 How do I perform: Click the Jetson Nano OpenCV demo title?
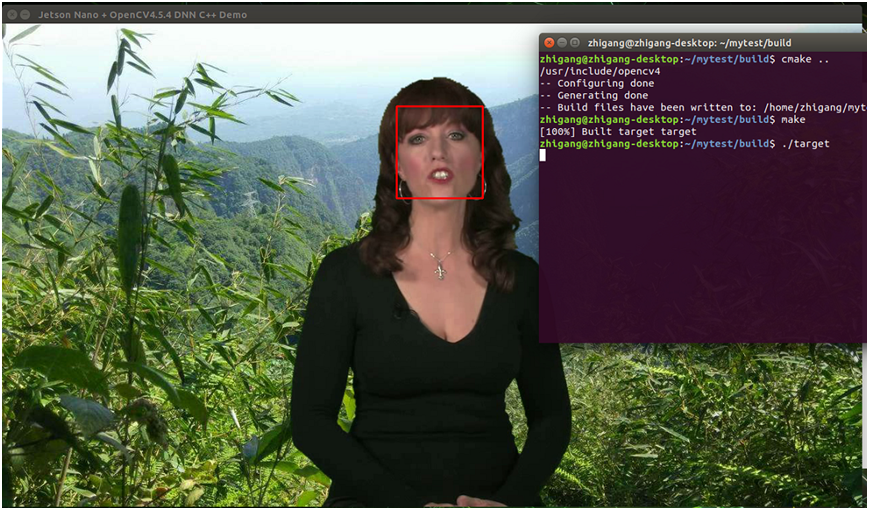point(142,15)
